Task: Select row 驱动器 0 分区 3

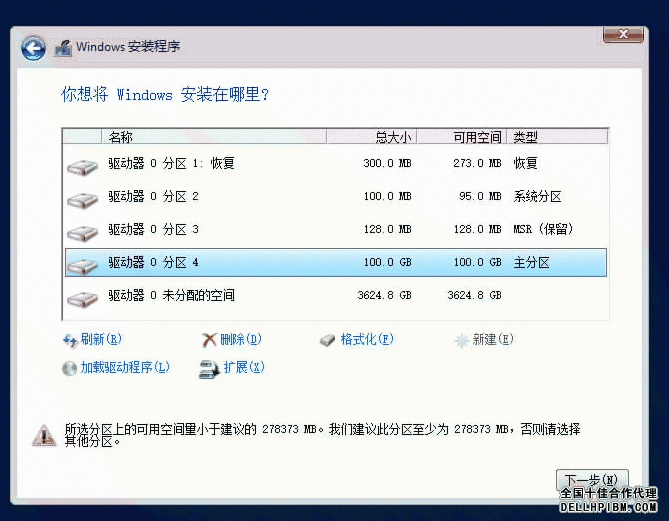Action: click(x=336, y=230)
